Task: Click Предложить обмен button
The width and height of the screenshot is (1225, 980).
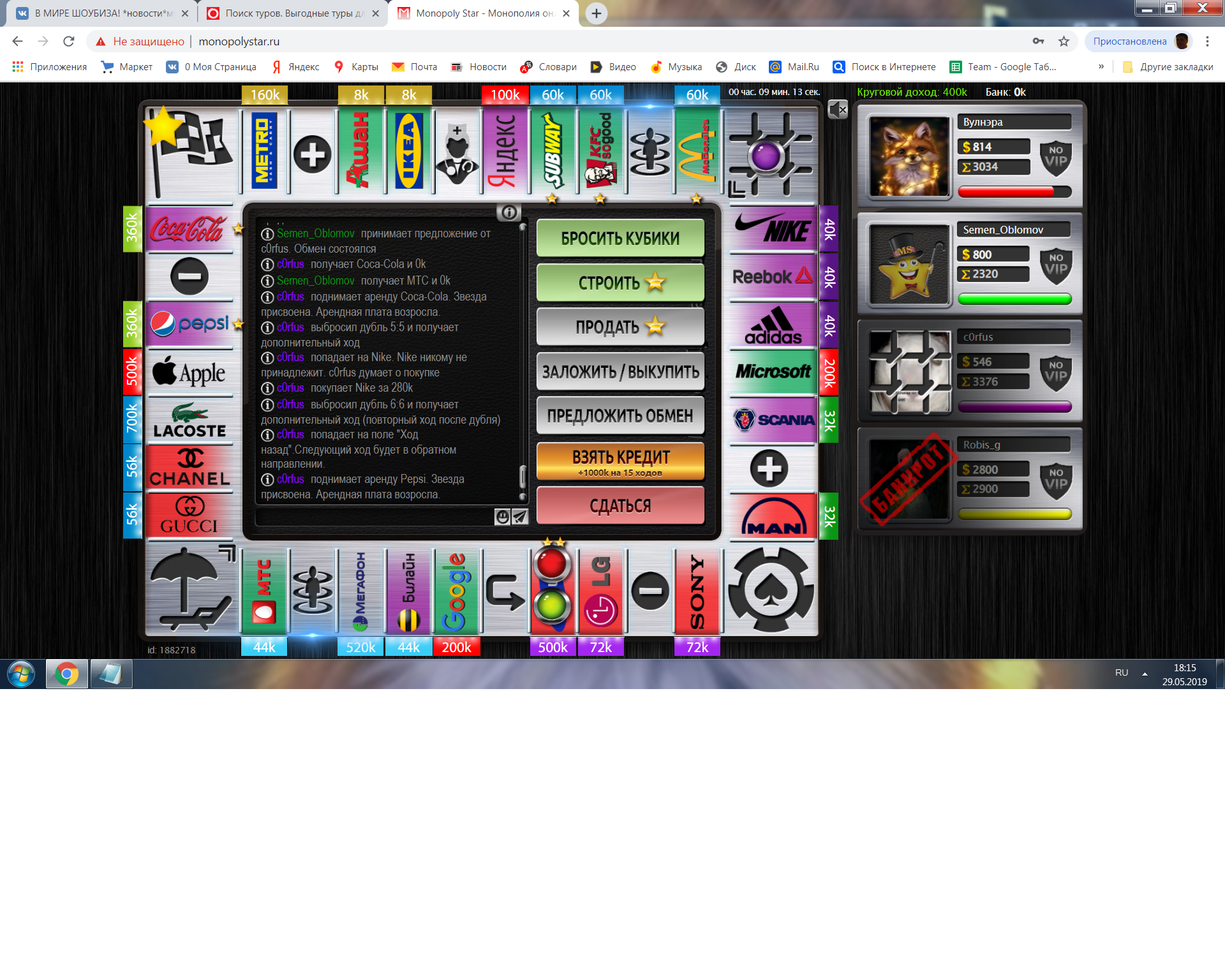Action: pyautogui.click(x=620, y=416)
